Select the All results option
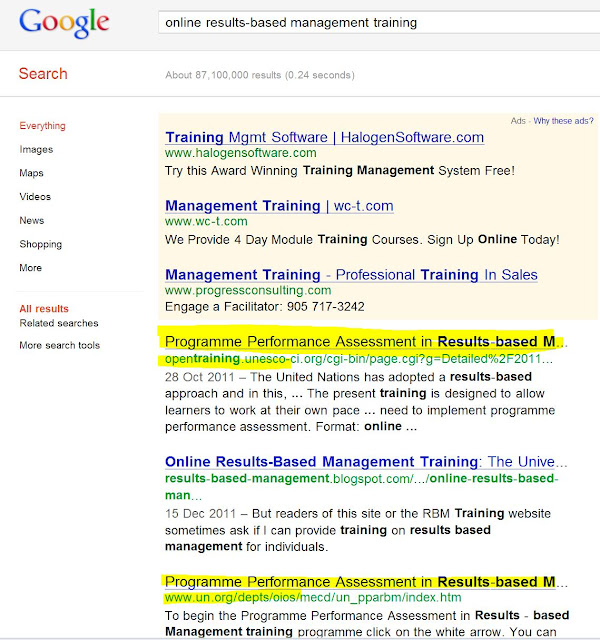 click(x=44, y=309)
